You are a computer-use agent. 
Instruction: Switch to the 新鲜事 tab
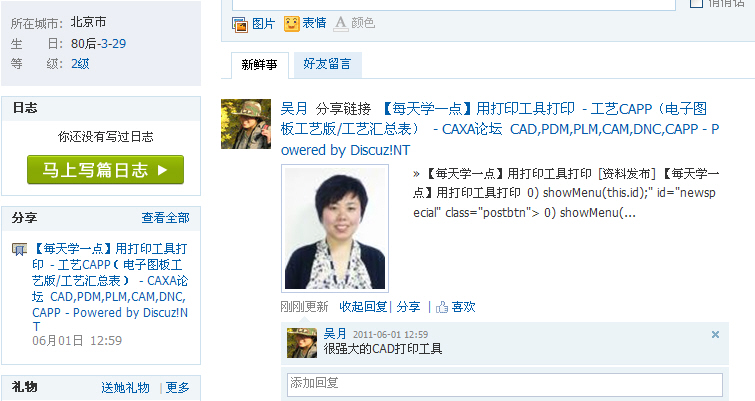[260, 65]
